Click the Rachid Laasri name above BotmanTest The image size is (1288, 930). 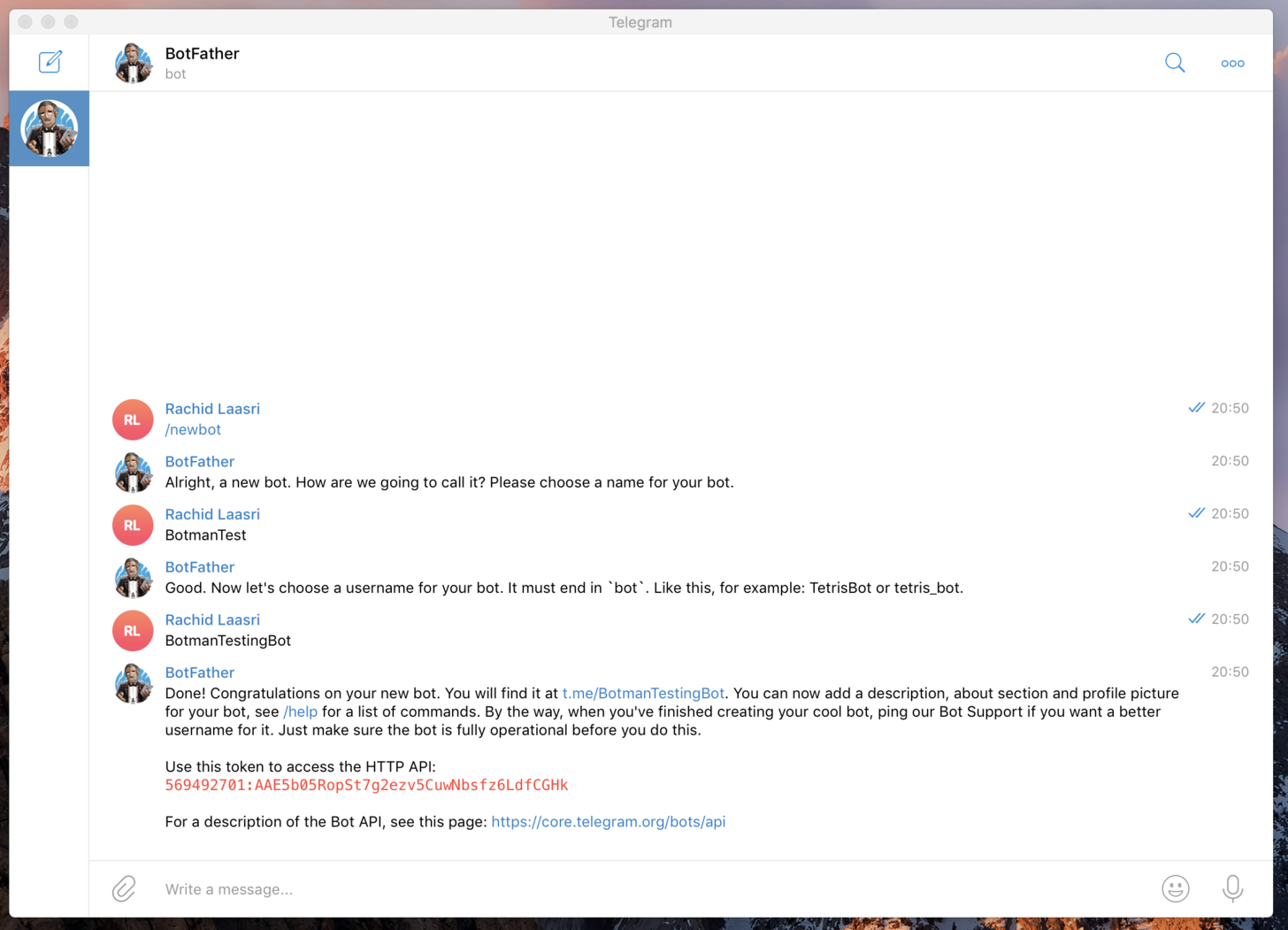(212, 514)
